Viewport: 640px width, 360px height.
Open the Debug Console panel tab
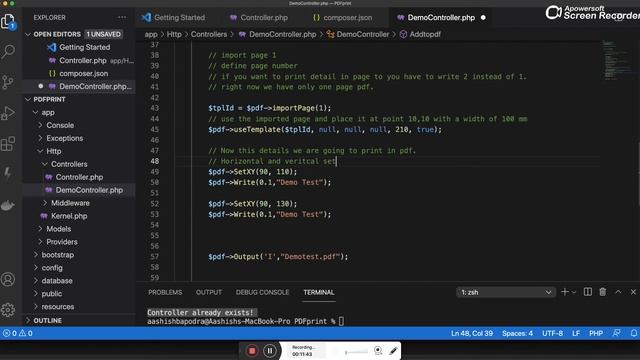coord(262,292)
